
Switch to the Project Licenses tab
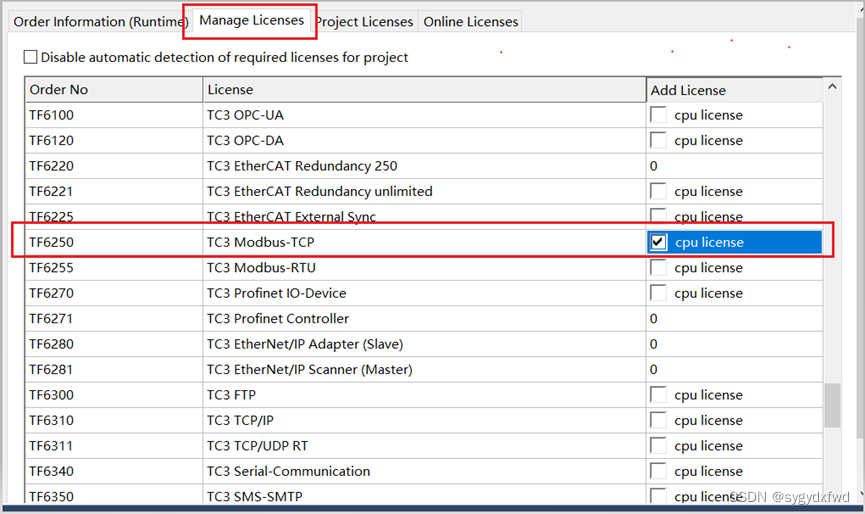pos(364,22)
